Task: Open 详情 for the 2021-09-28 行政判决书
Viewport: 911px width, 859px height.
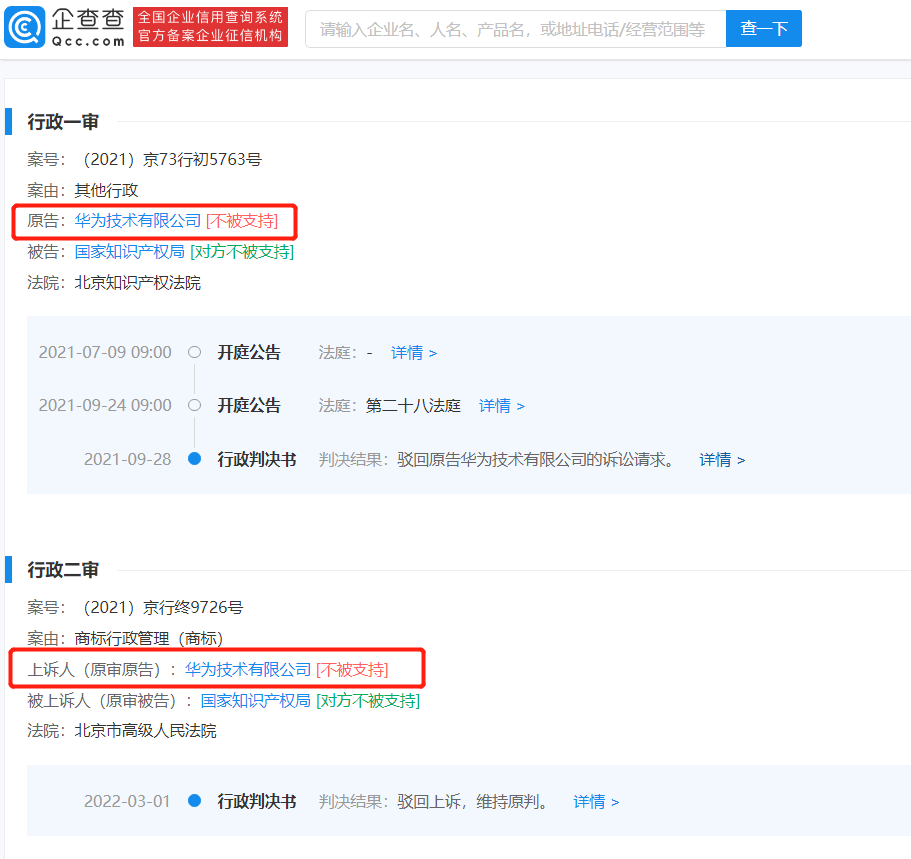Action: [722, 460]
